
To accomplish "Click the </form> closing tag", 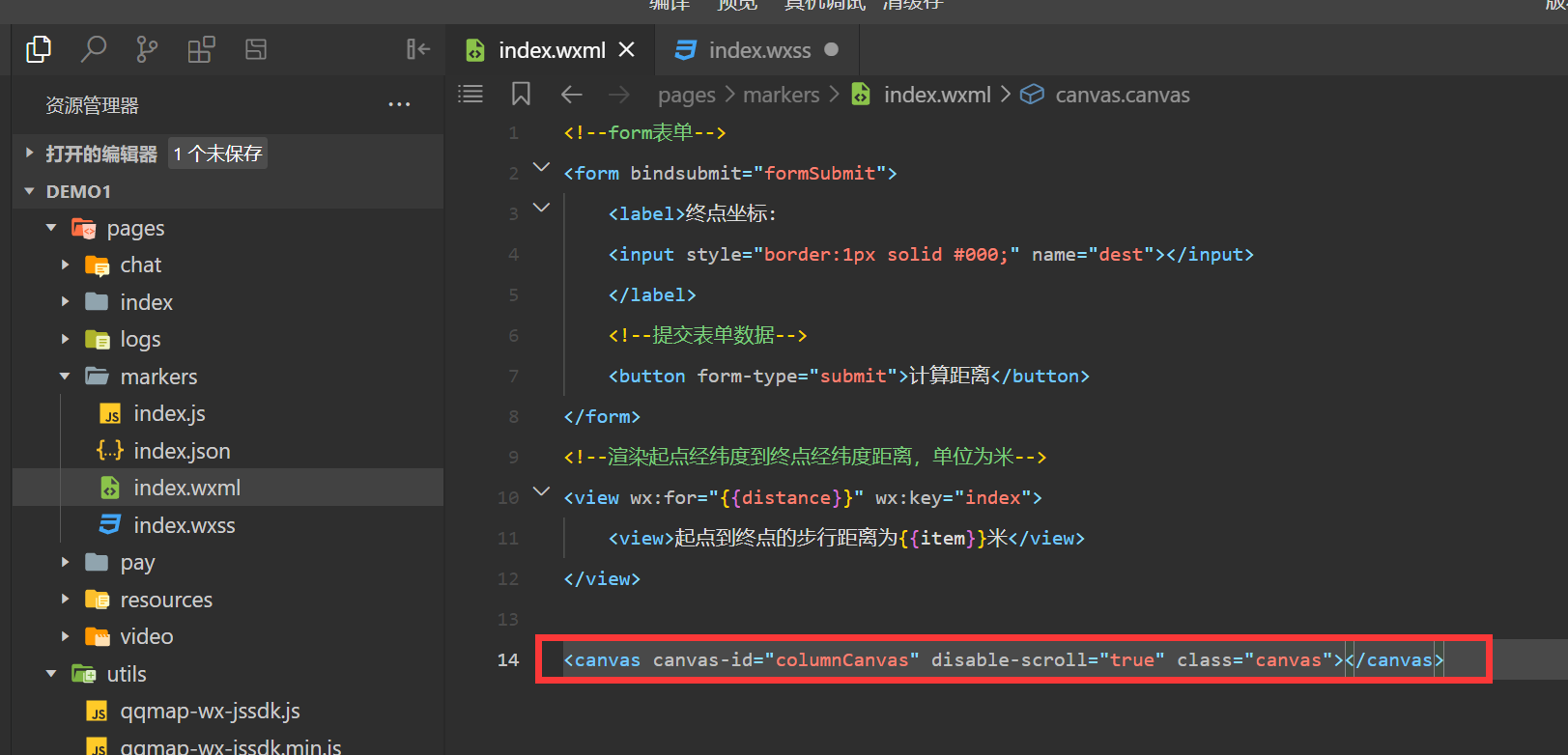I will pyautogui.click(x=602, y=416).
